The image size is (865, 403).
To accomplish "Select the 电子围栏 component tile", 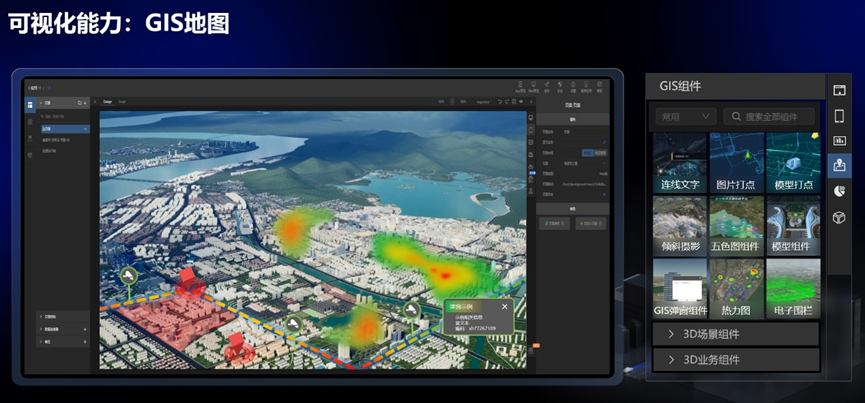I will coord(793,288).
